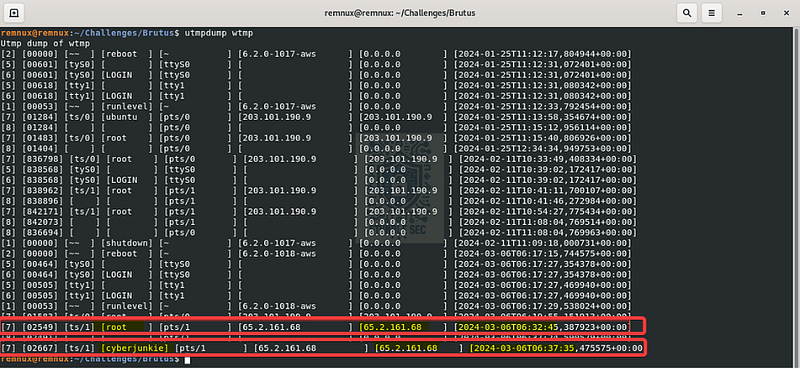This screenshot has height=369, width=800.
Task: Maximize the terminal window
Action: (x=763, y=13)
